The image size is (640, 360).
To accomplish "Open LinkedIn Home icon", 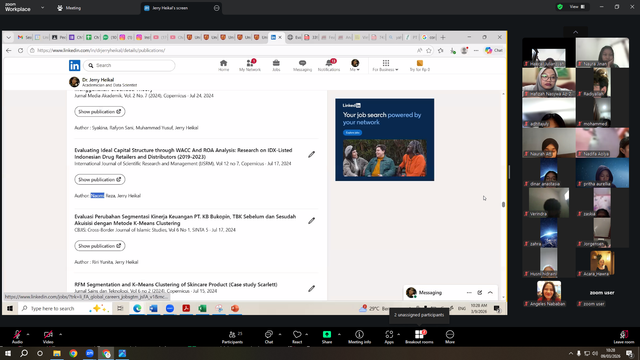I will [223, 65].
